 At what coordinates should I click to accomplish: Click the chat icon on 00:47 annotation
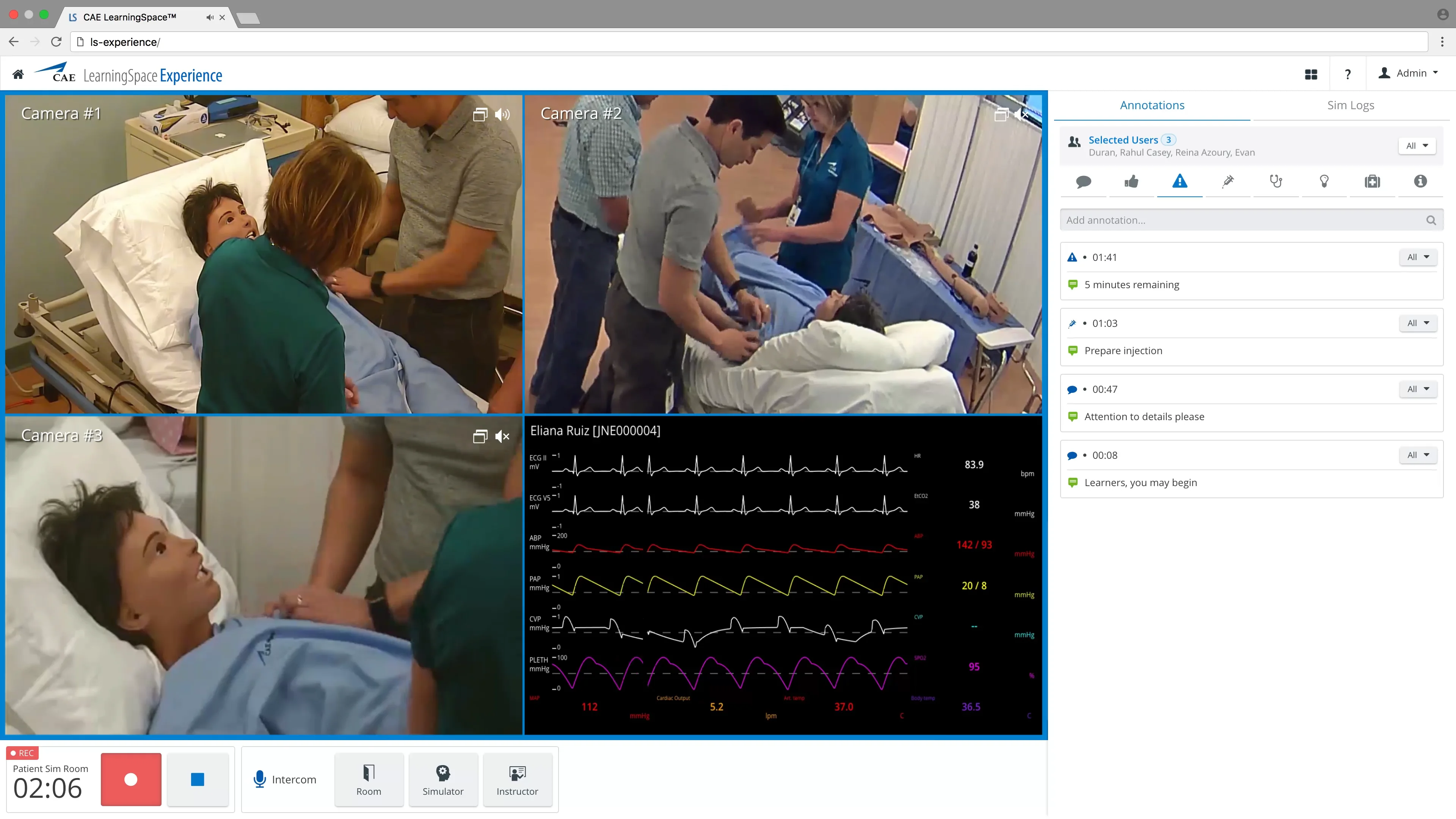coord(1072,389)
